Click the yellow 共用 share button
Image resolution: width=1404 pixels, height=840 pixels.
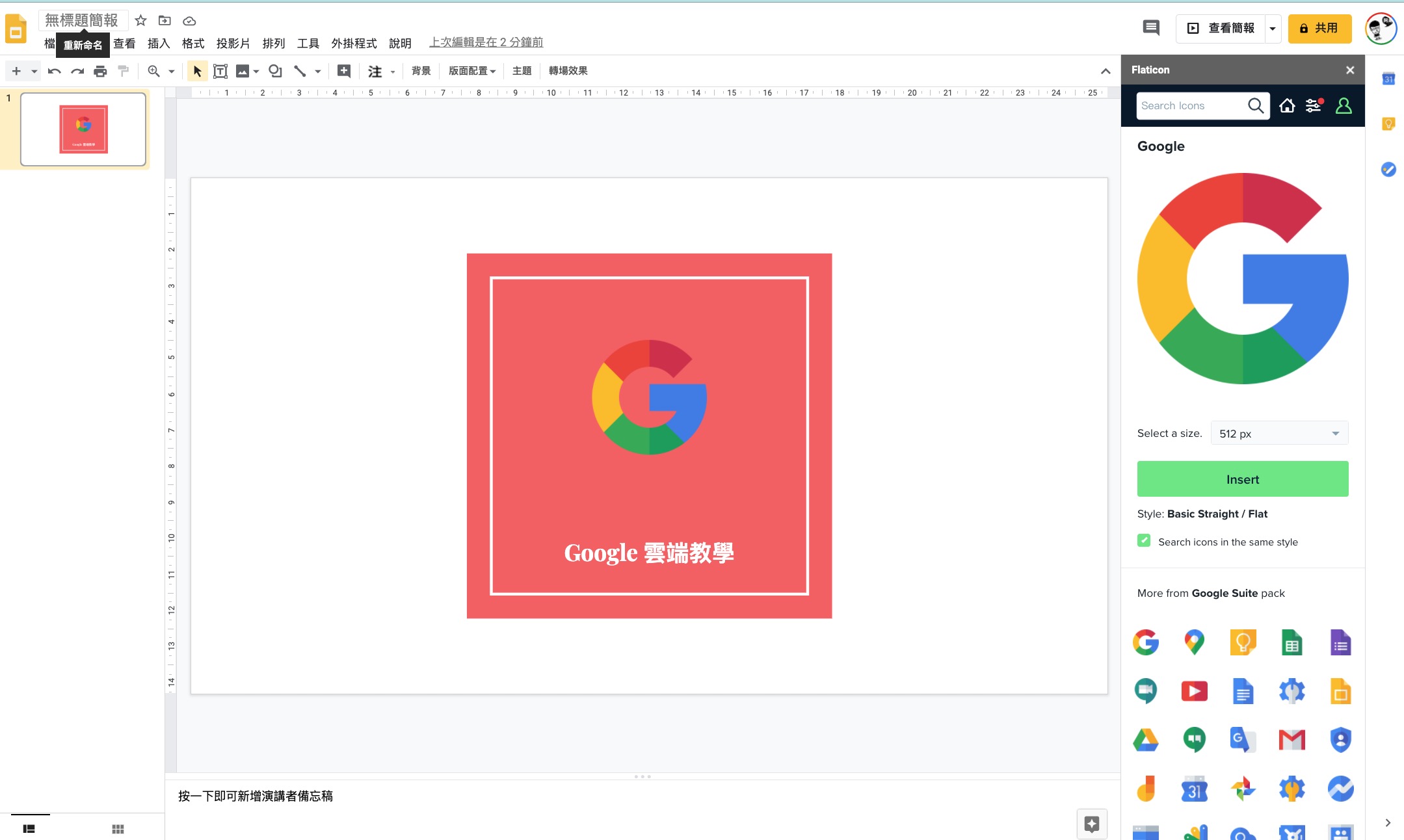[x=1319, y=29]
